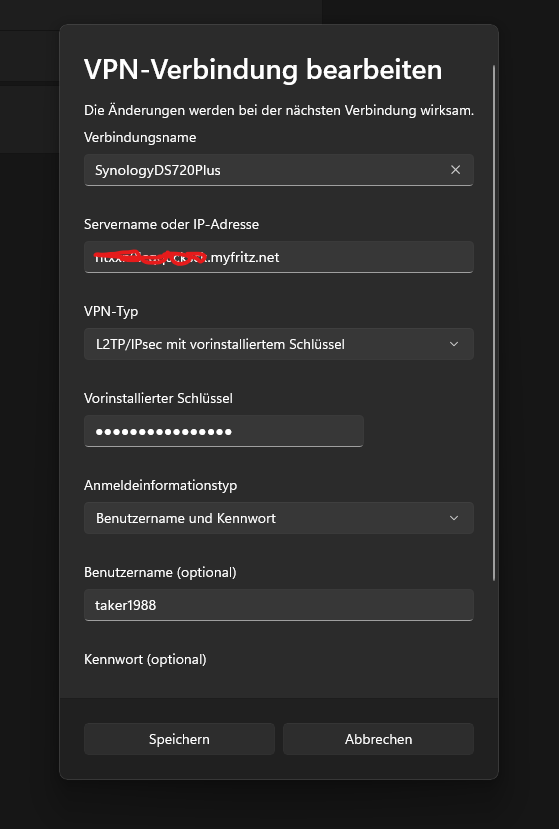559x829 pixels.
Task: Click into the myfritz.net server address field
Action: [x=279, y=257]
